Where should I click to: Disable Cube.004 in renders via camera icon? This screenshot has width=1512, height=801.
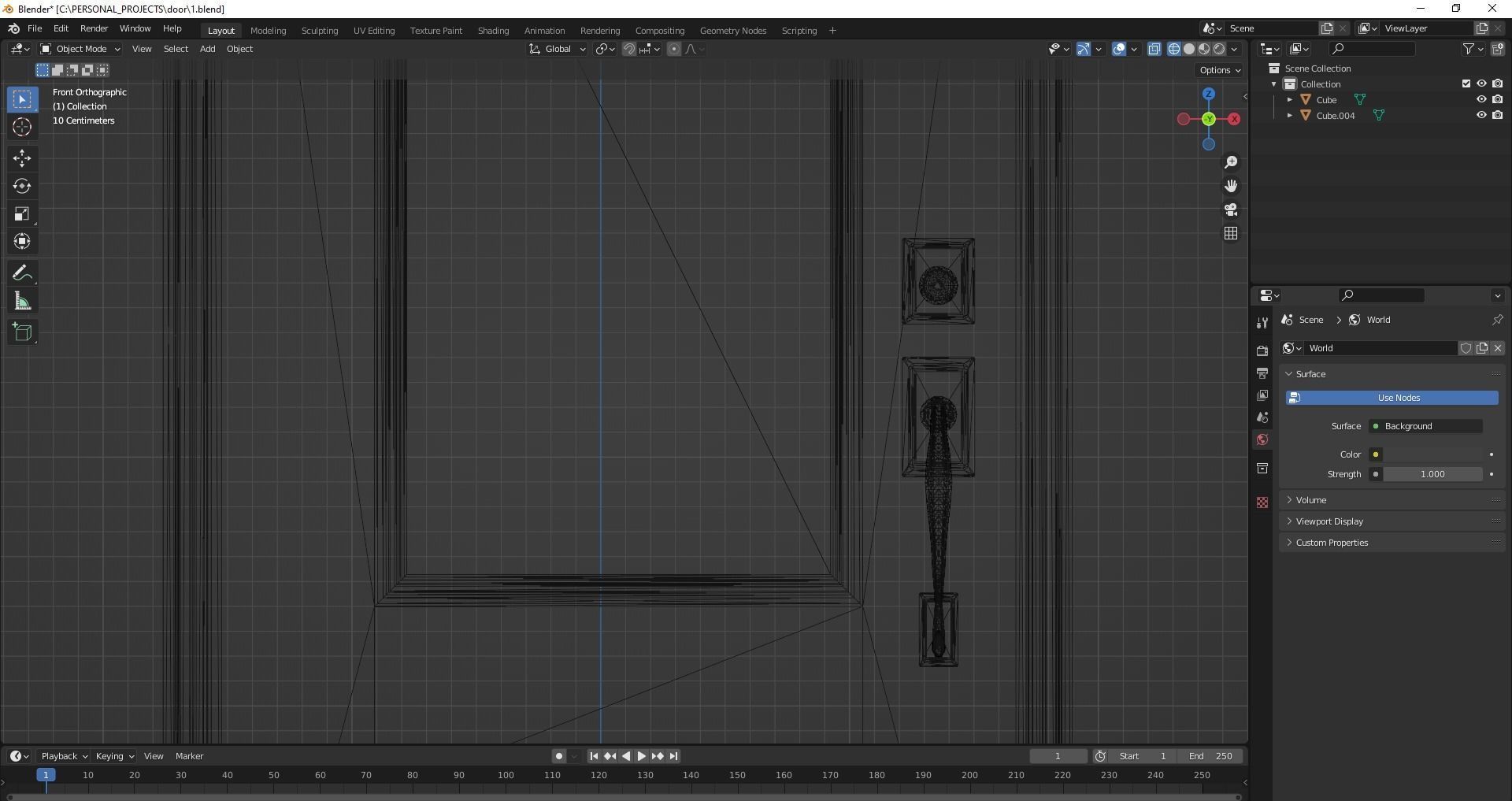pyautogui.click(x=1497, y=115)
